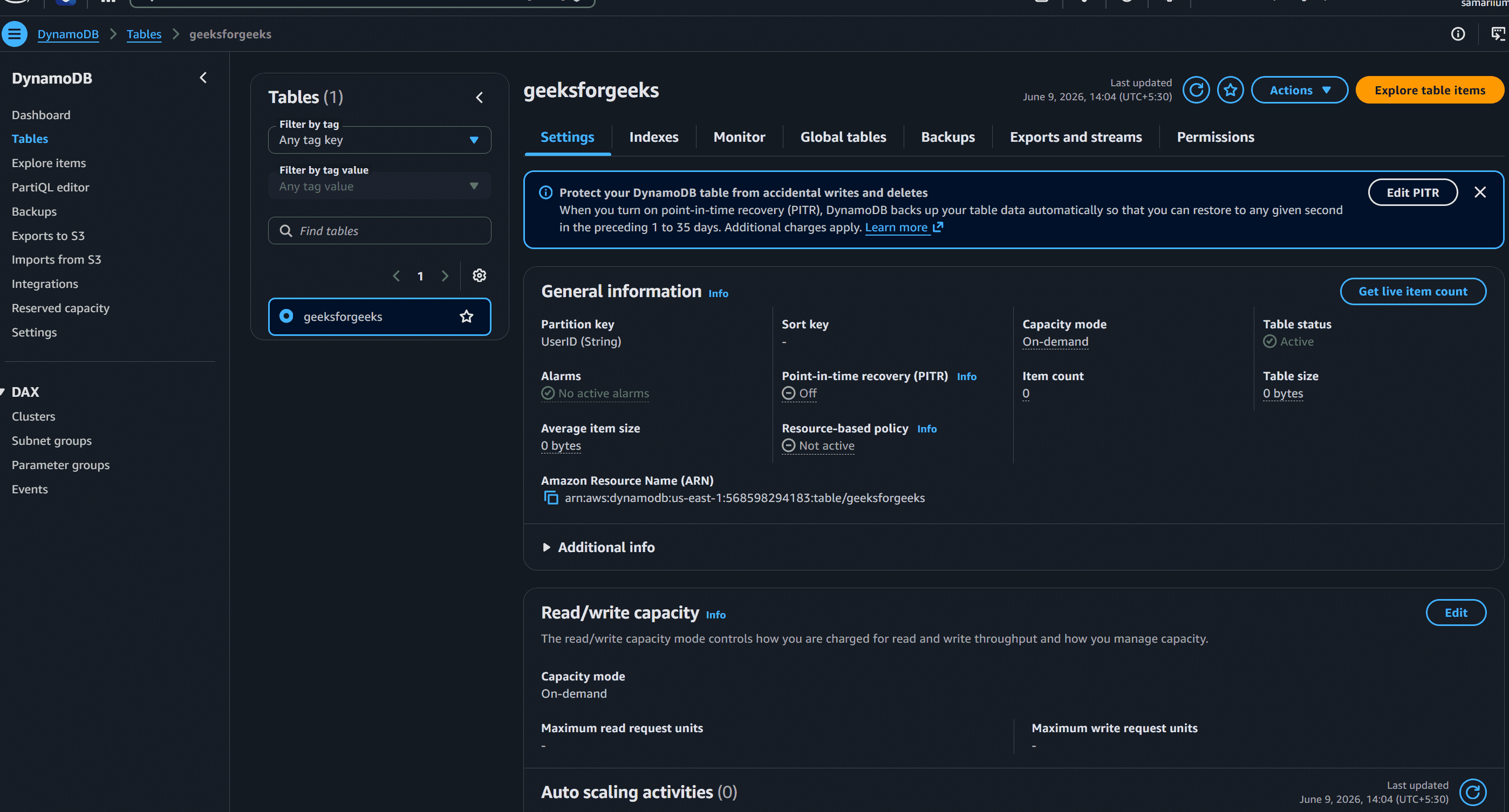Focus the Find tables search field
Viewport: 1509px width, 812px height.
tap(380, 231)
